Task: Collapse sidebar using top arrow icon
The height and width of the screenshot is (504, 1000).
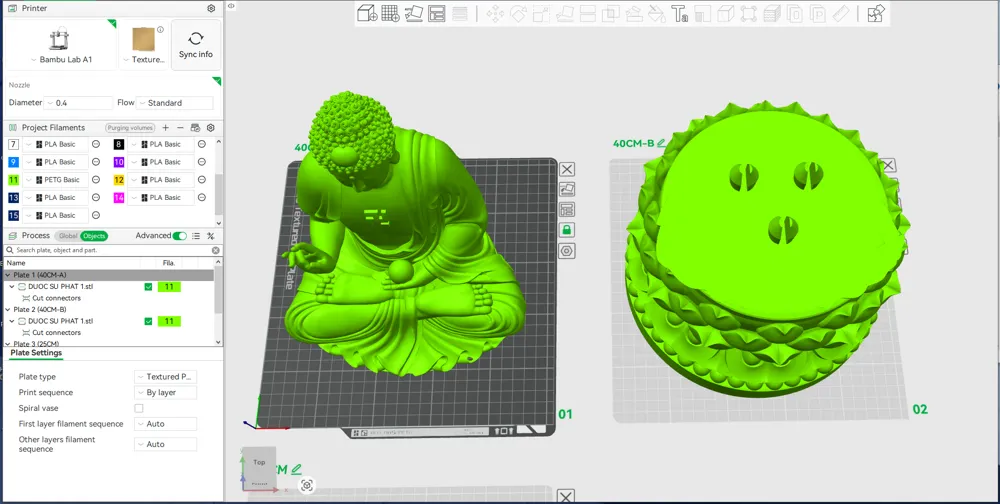Action: tap(231, 6)
